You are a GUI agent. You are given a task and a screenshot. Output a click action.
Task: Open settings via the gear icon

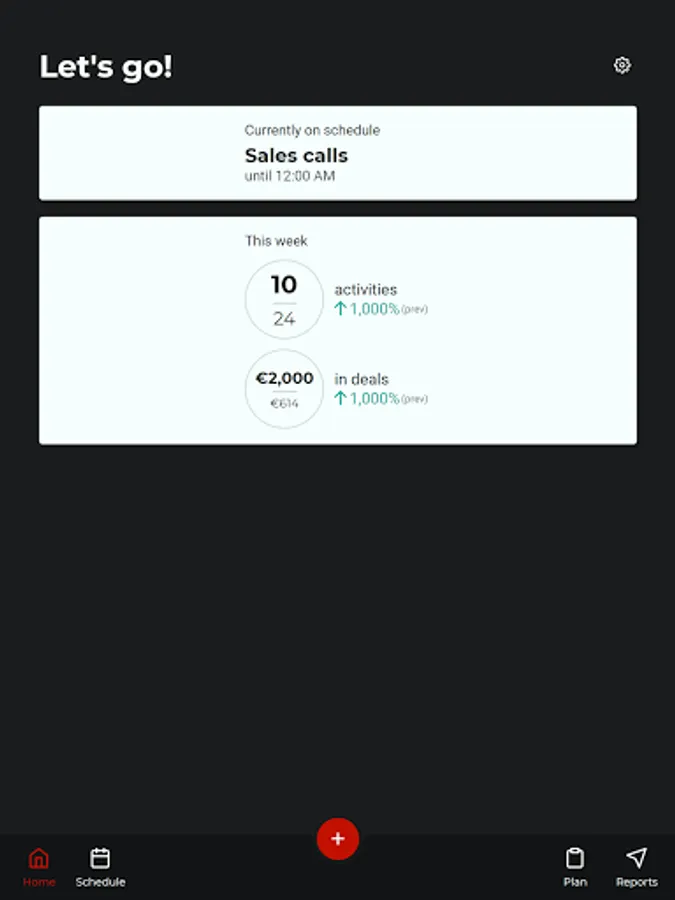coord(622,65)
